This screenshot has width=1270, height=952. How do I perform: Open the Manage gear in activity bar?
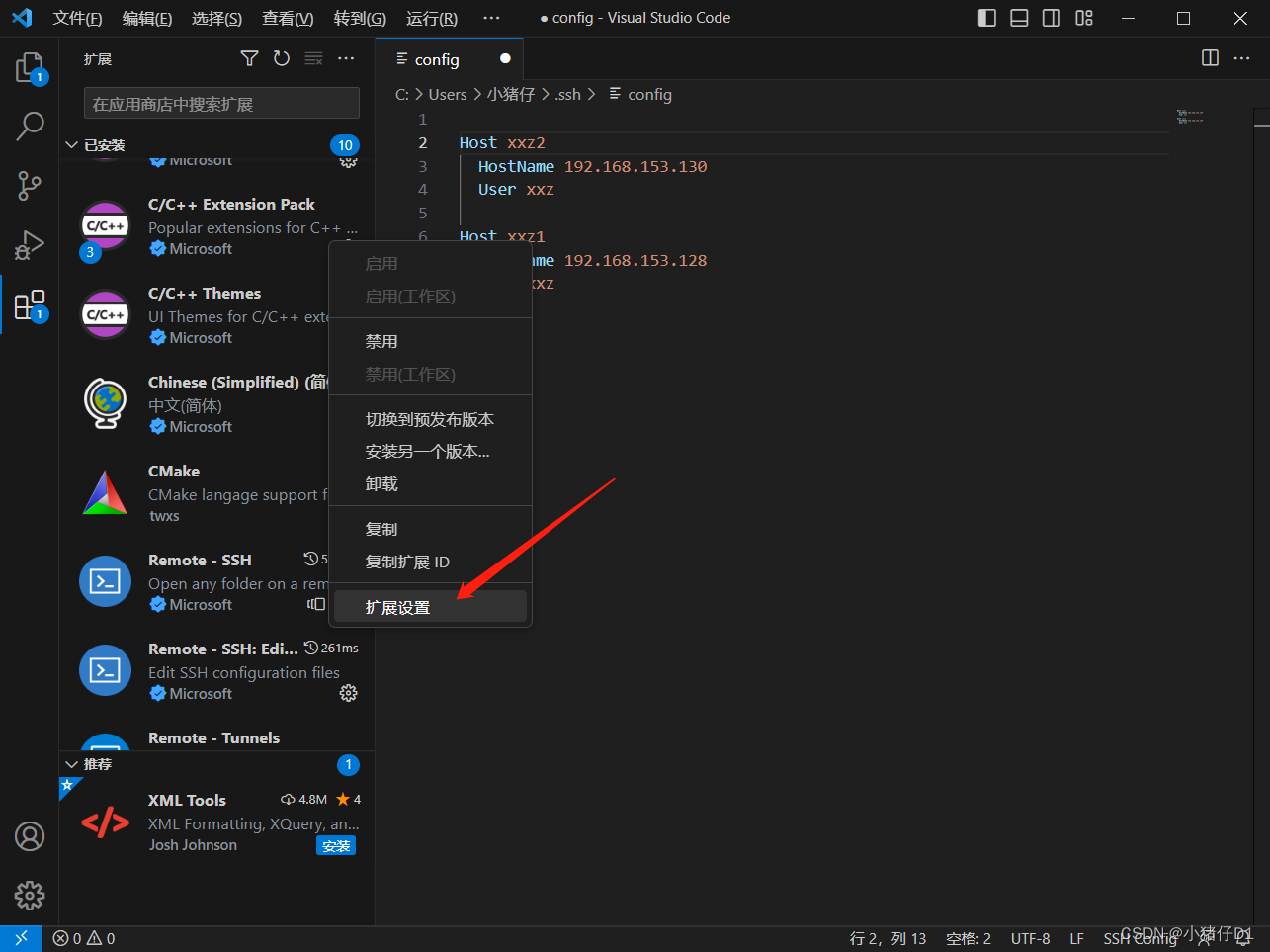pos(30,896)
